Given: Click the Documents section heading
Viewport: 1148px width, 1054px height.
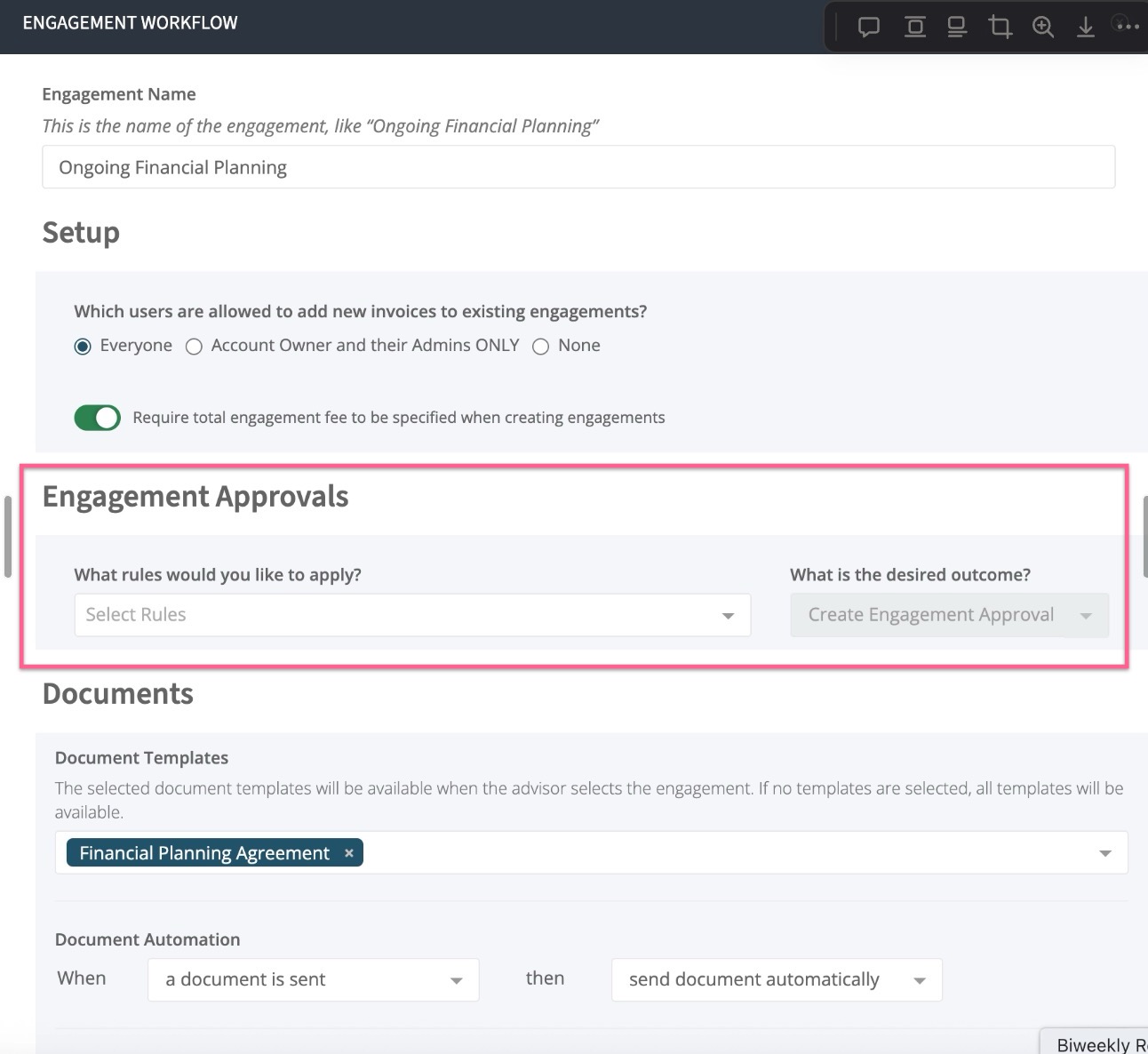Looking at the screenshot, I should pyautogui.click(x=118, y=694).
